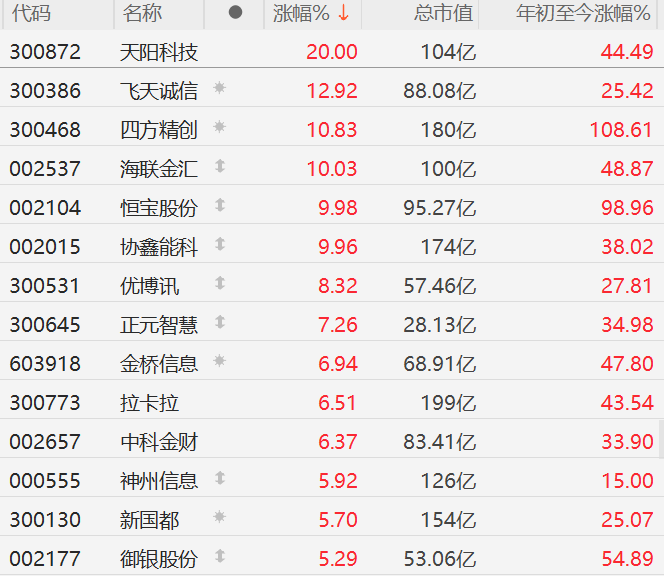This screenshot has height=576, width=664.
Task: Select stock code 002015
Action: 45,247
